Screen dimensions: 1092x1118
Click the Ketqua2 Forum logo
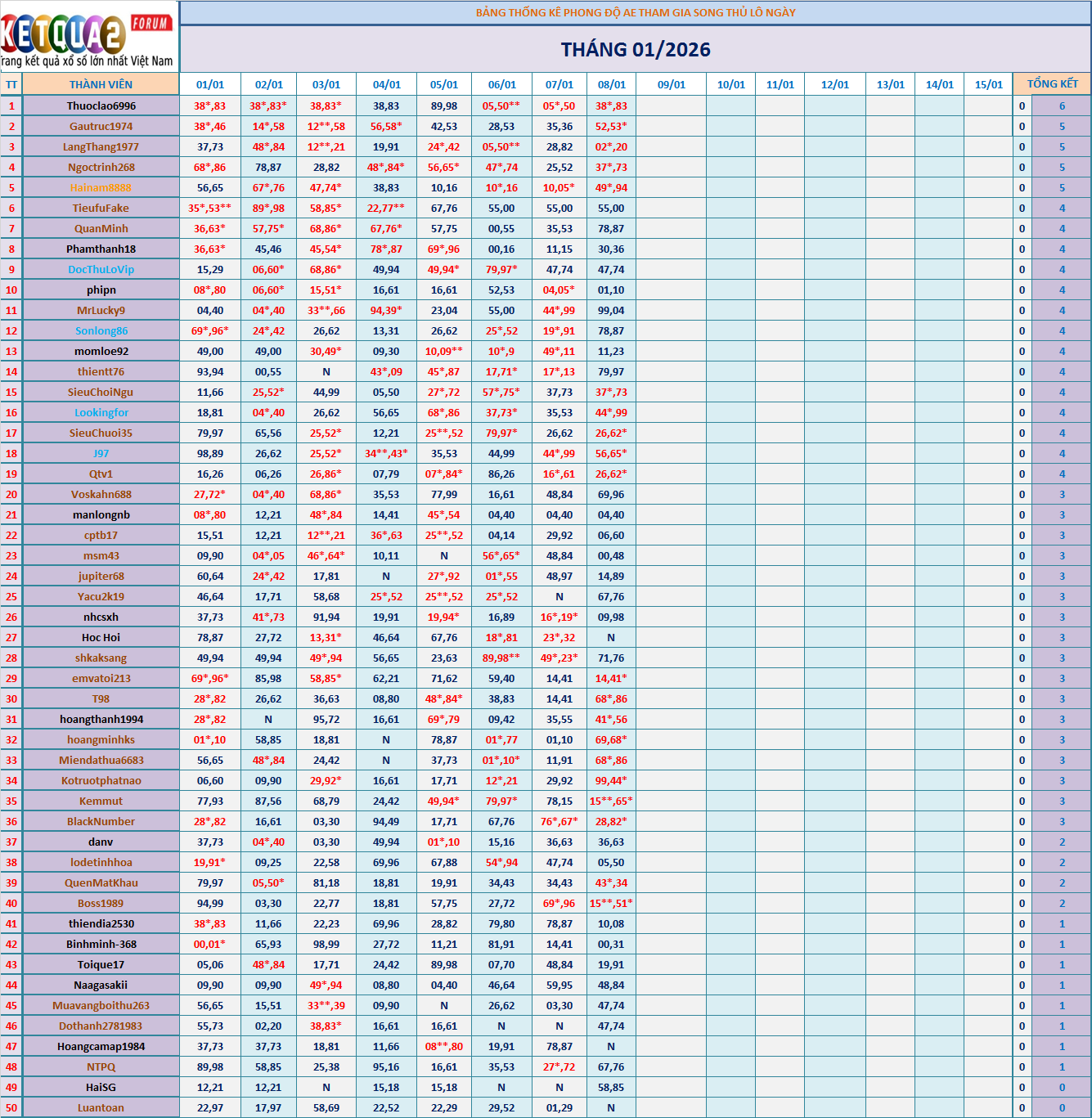88,37
